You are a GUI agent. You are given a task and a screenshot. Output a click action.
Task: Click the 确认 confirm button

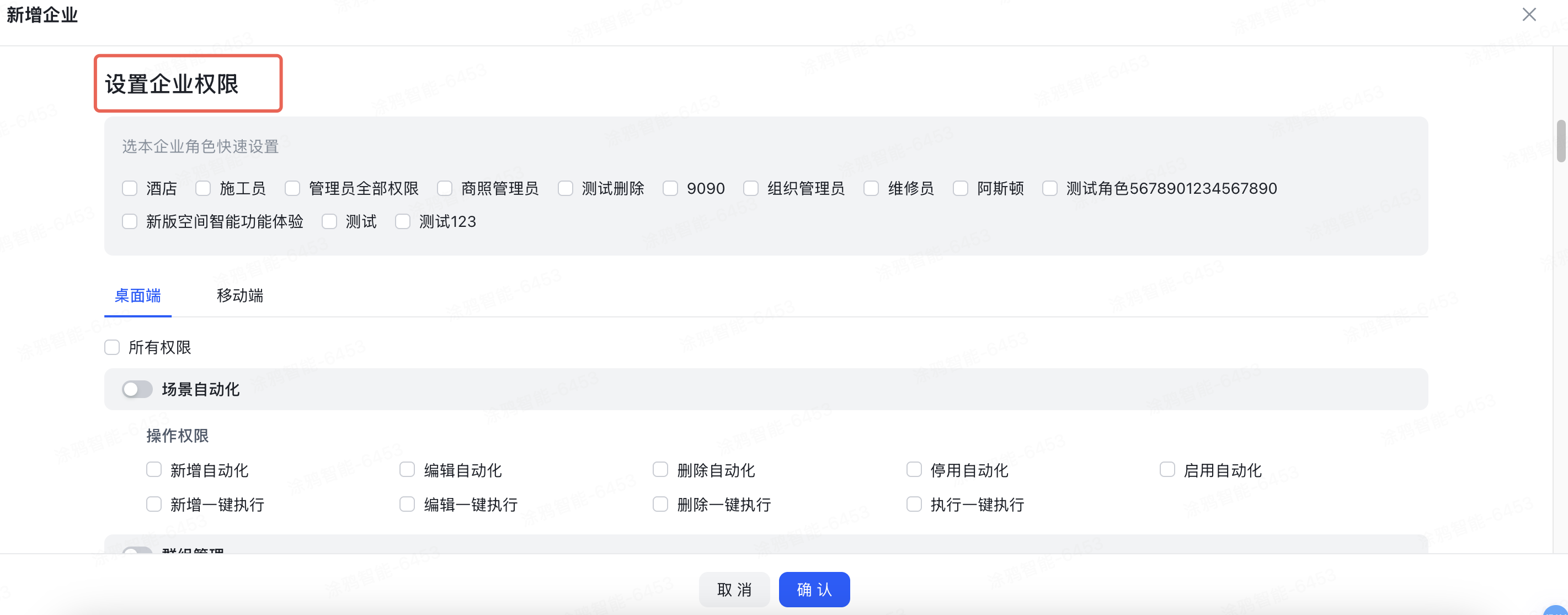(814, 590)
